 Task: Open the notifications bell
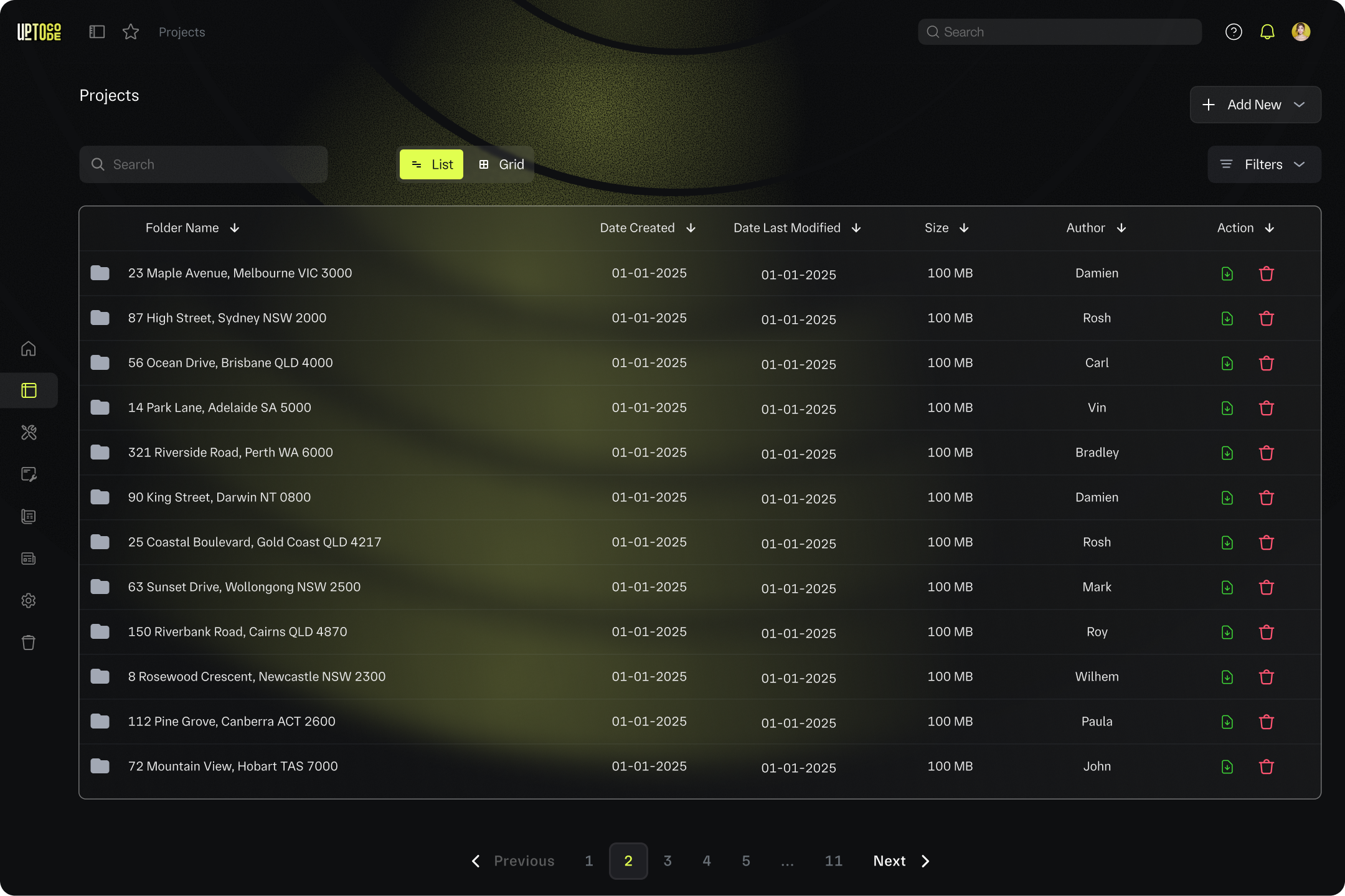[1267, 32]
